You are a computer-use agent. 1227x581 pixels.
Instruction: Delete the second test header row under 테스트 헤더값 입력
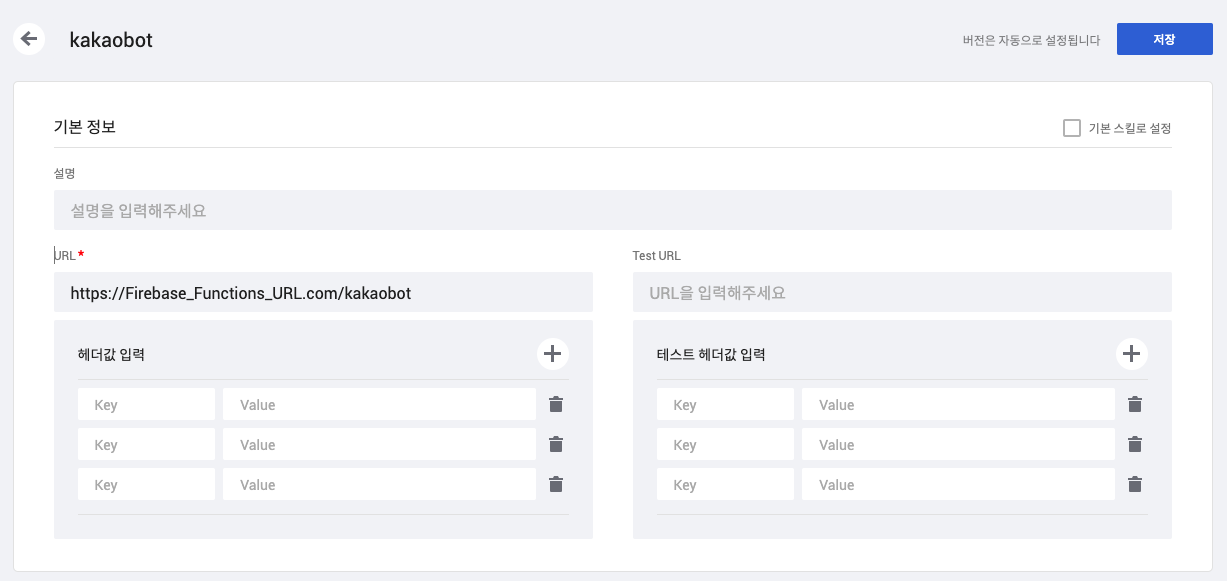tap(1135, 444)
